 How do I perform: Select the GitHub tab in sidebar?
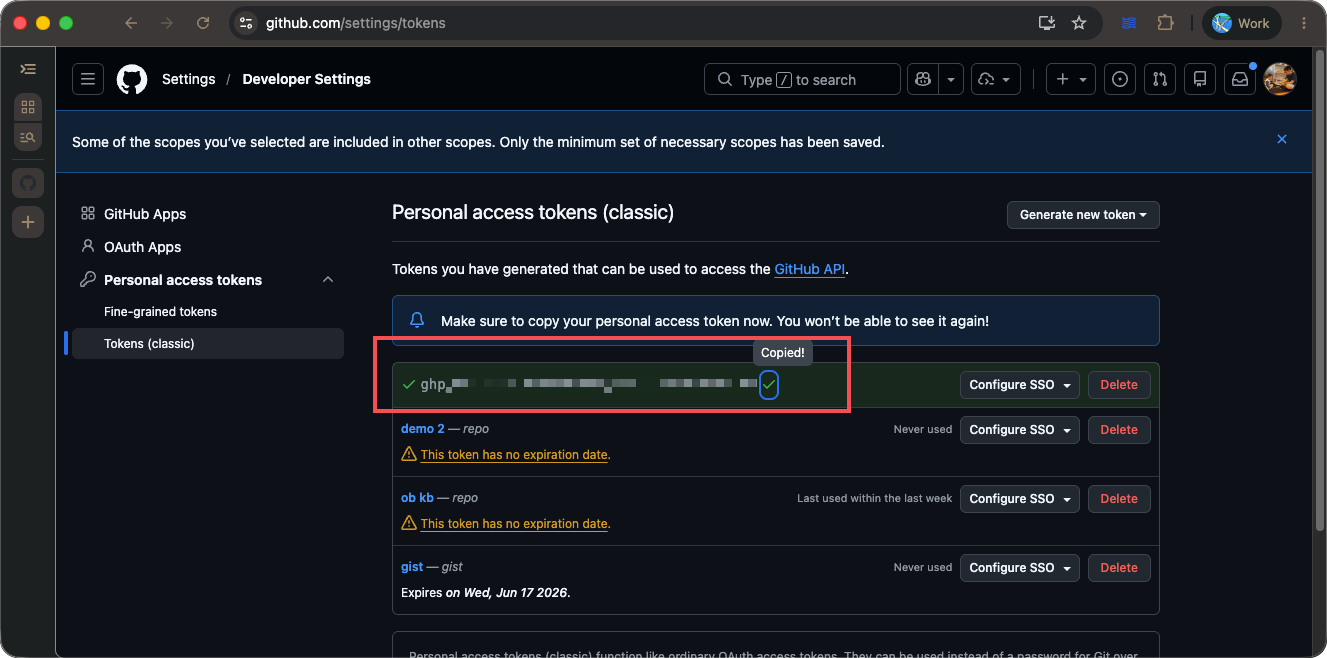click(28, 183)
